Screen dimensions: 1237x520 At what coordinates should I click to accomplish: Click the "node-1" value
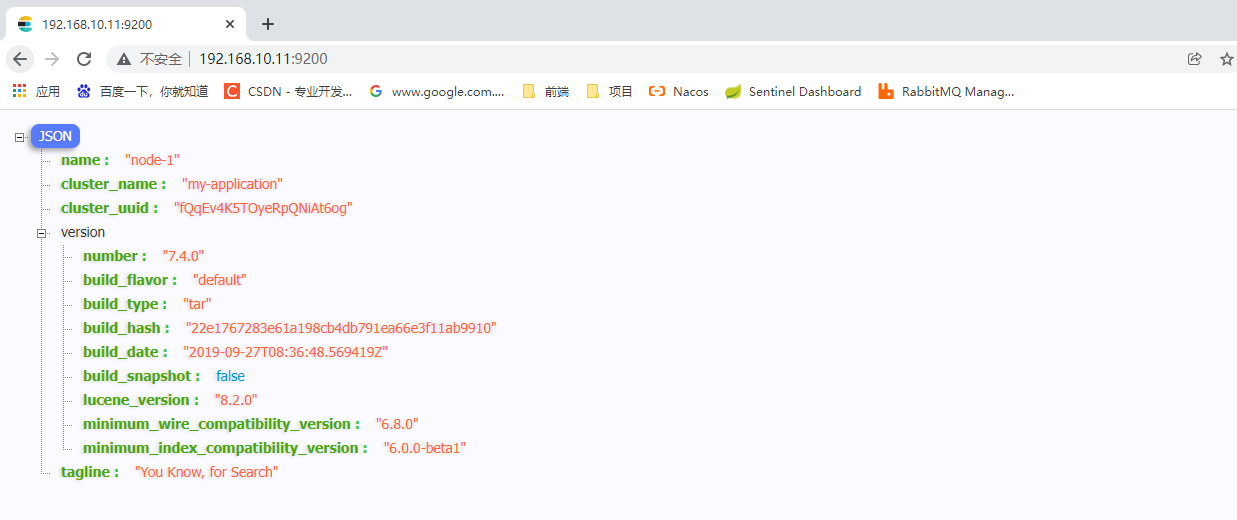point(152,160)
